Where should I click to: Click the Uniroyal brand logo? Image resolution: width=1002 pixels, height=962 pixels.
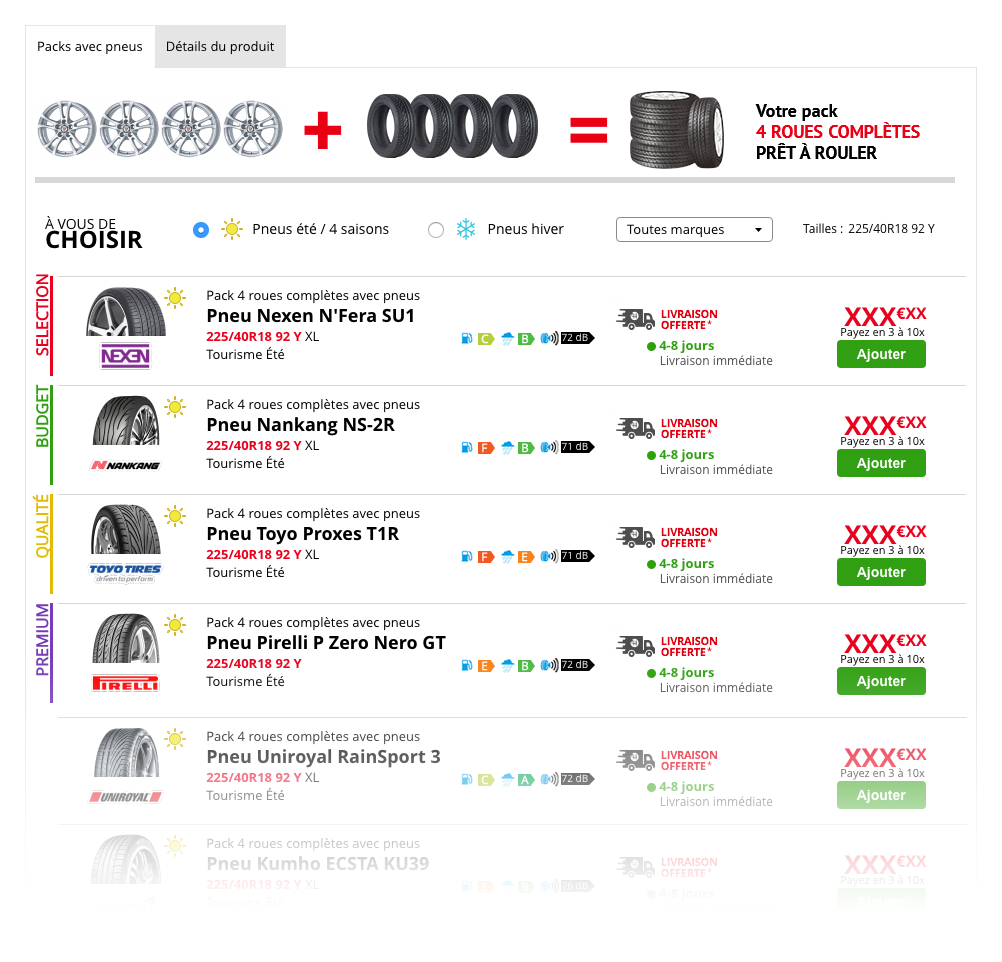[125, 797]
